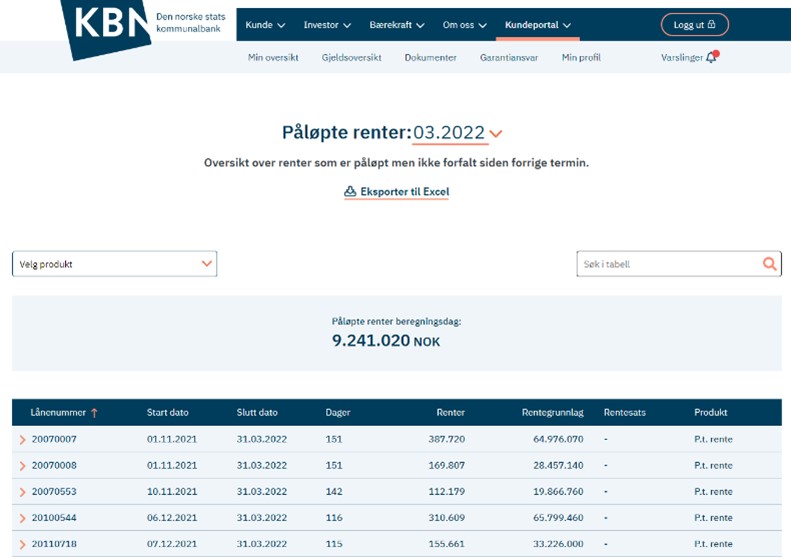
Task: Open the Min profil page
Action: click(581, 58)
